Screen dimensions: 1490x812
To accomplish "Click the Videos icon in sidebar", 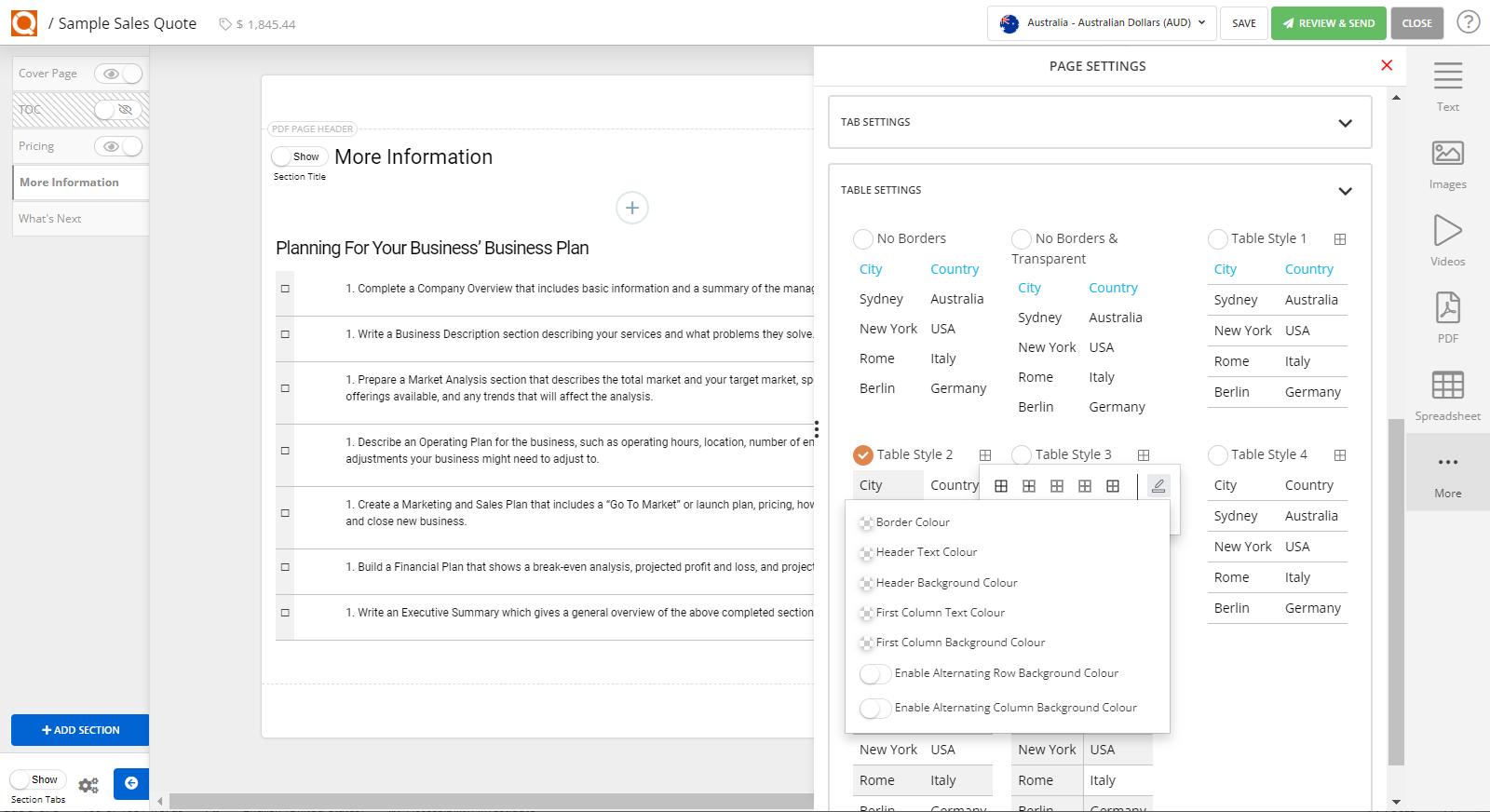I will click(1447, 231).
